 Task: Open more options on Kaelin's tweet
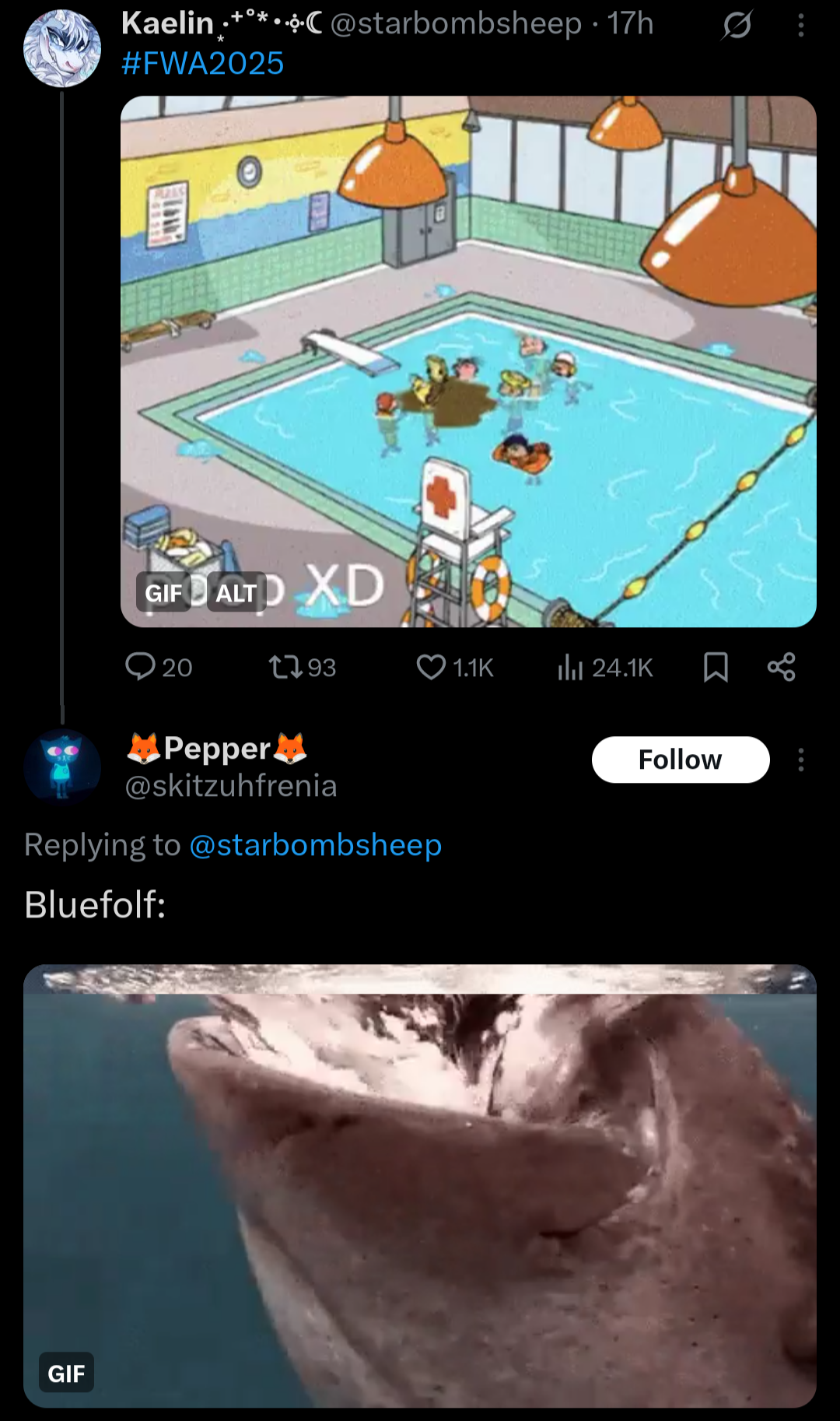pos(800,26)
